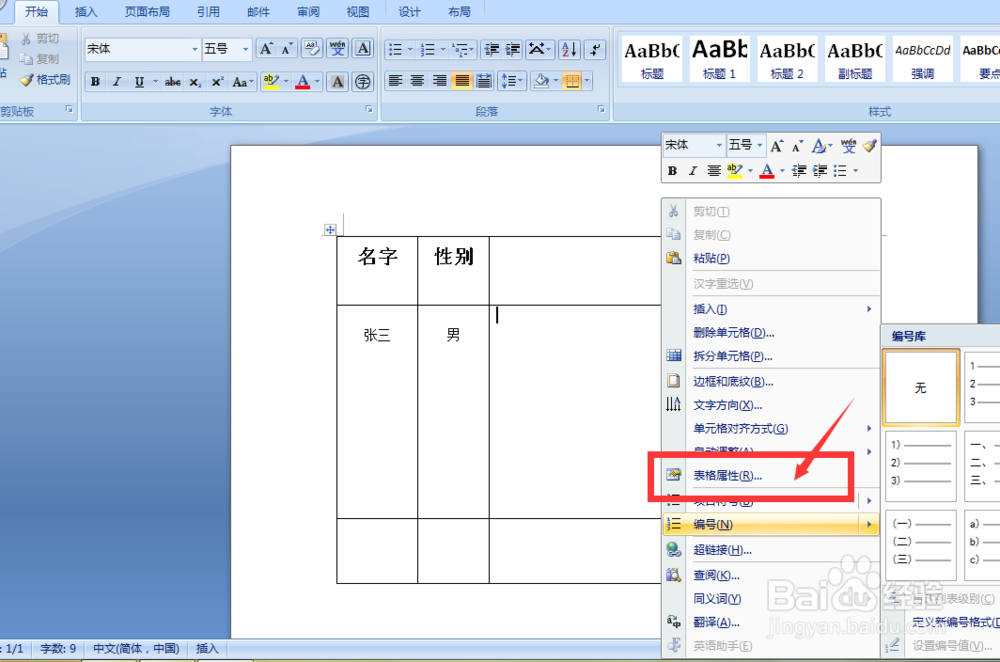Shrink font size in ribbon

(x=287, y=48)
